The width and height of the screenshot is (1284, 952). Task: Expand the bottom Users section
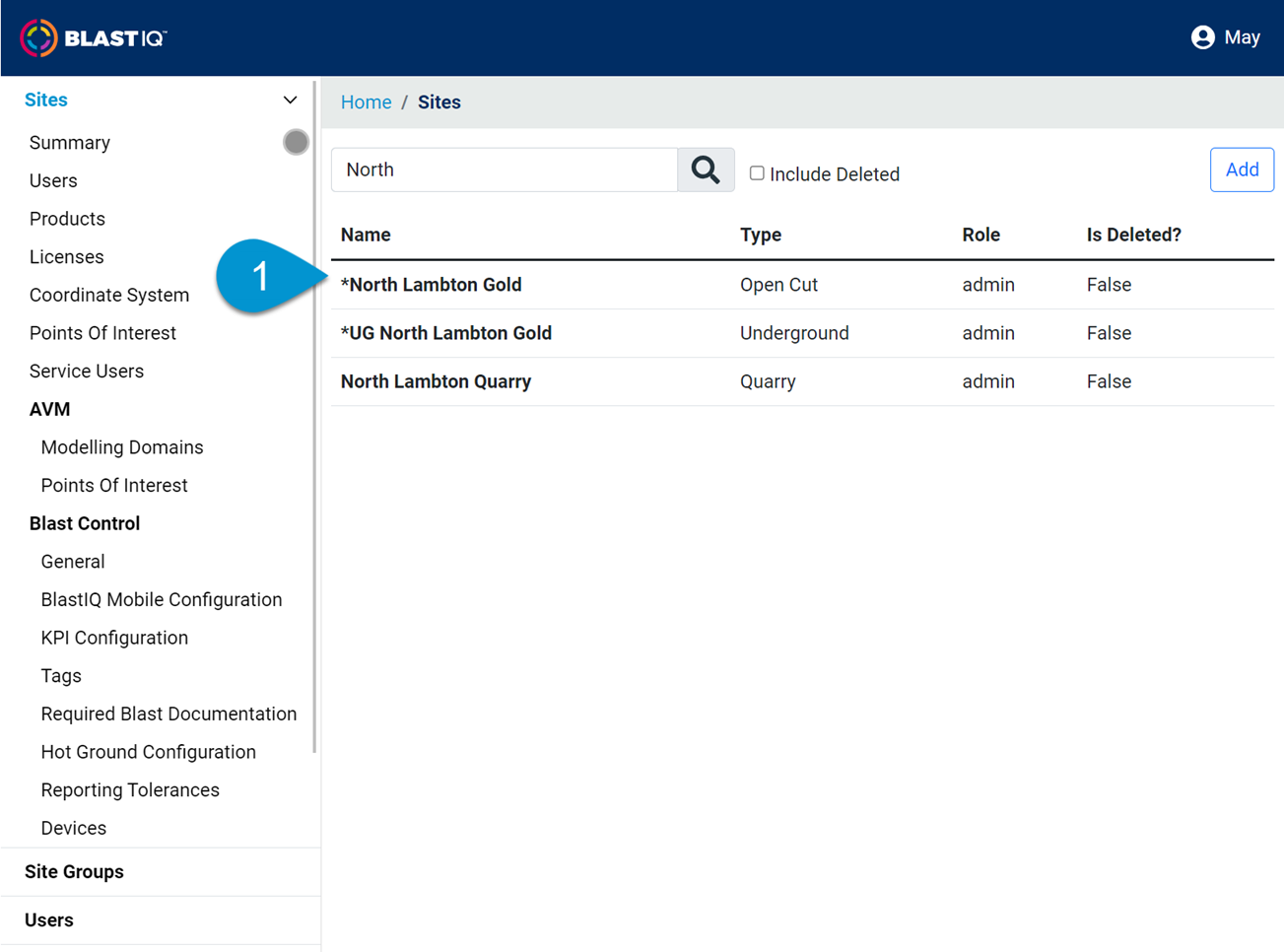[161, 920]
